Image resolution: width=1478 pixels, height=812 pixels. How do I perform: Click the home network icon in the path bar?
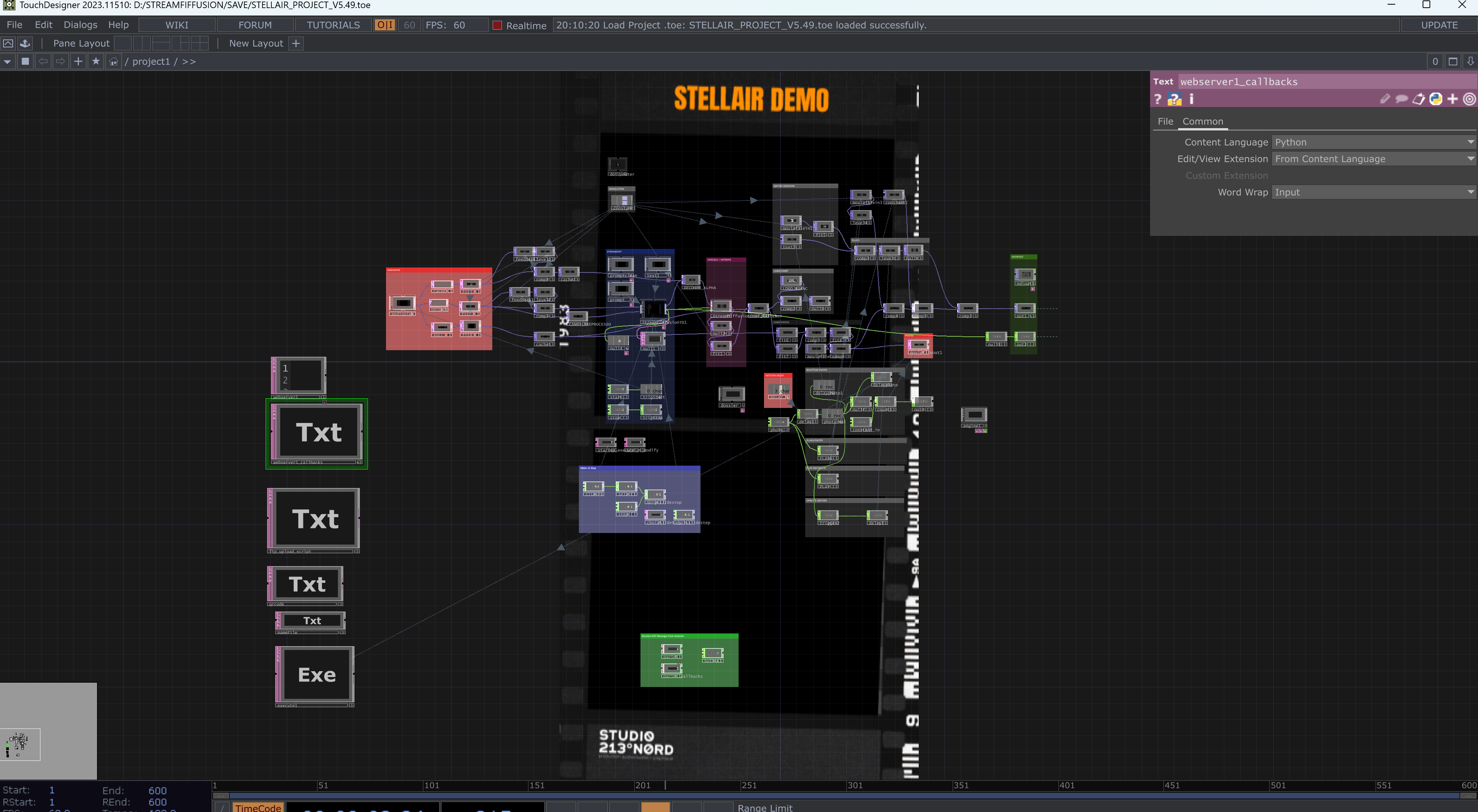(114, 62)
